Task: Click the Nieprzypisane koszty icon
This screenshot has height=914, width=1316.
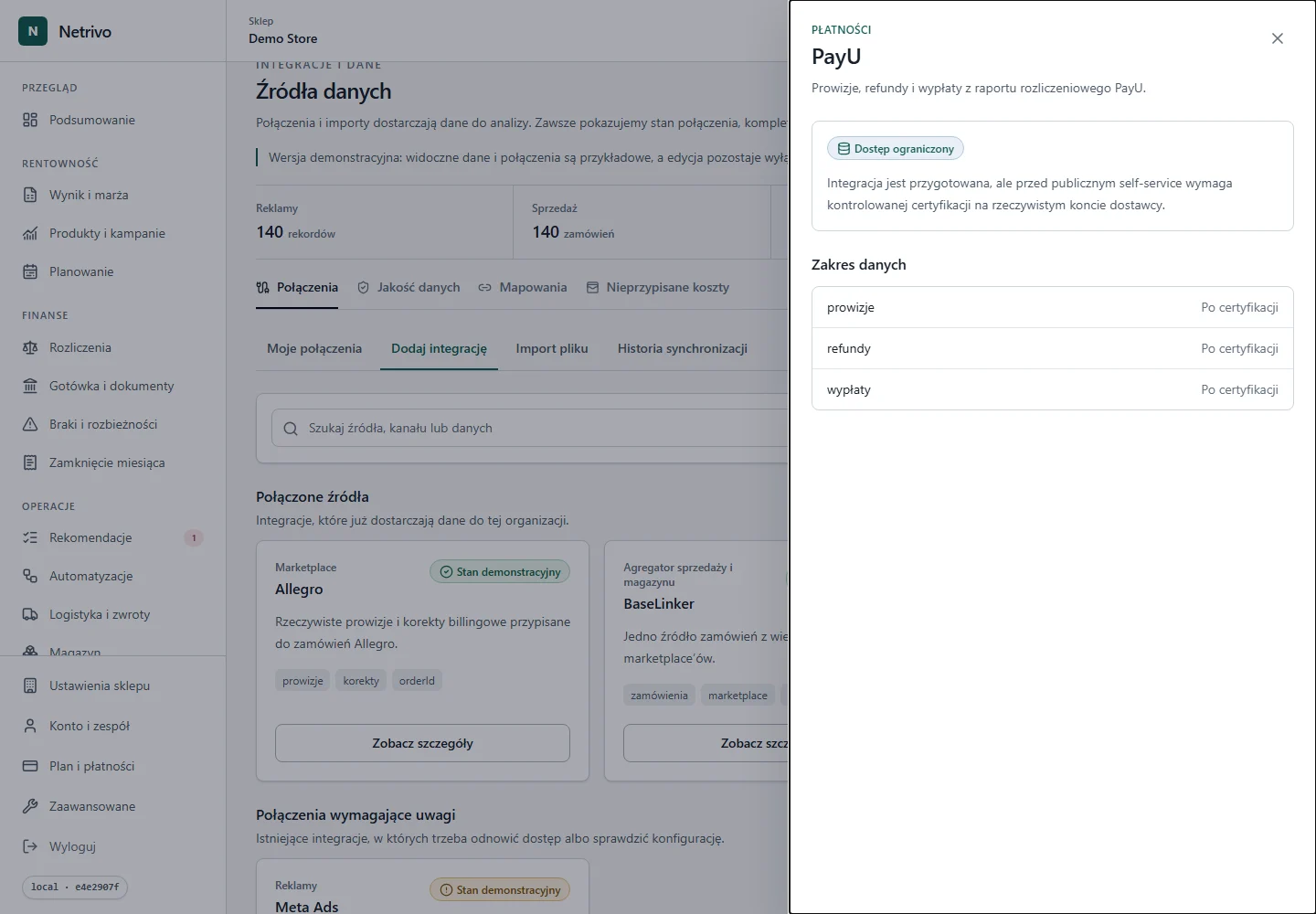Action: [592, 287]
